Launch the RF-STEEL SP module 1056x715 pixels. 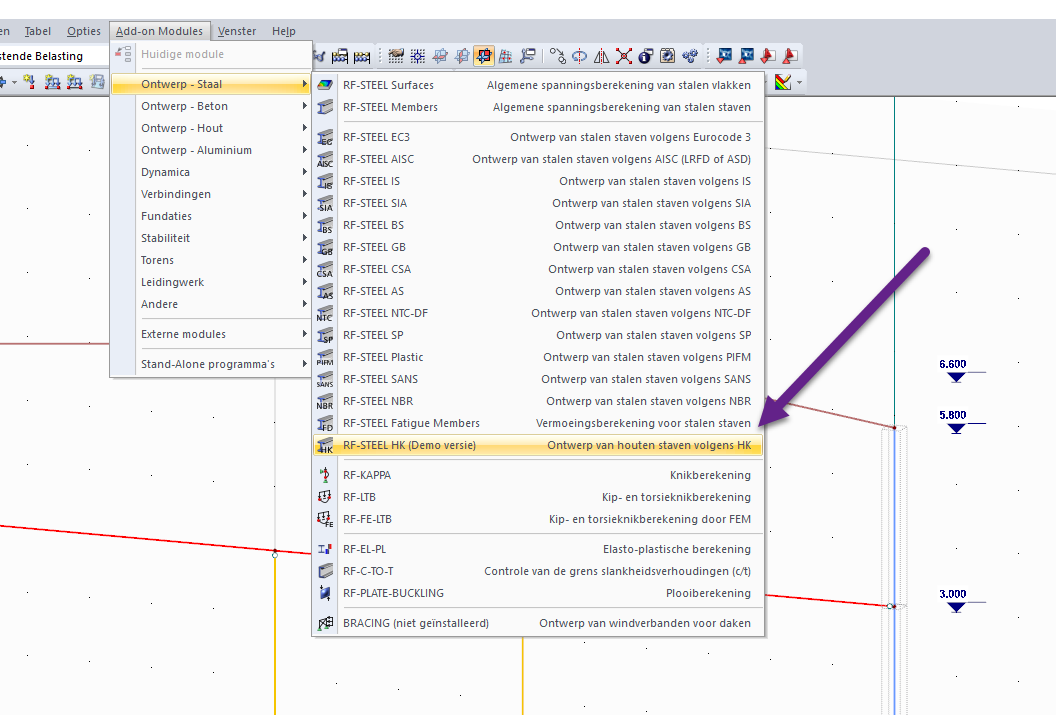538,335
